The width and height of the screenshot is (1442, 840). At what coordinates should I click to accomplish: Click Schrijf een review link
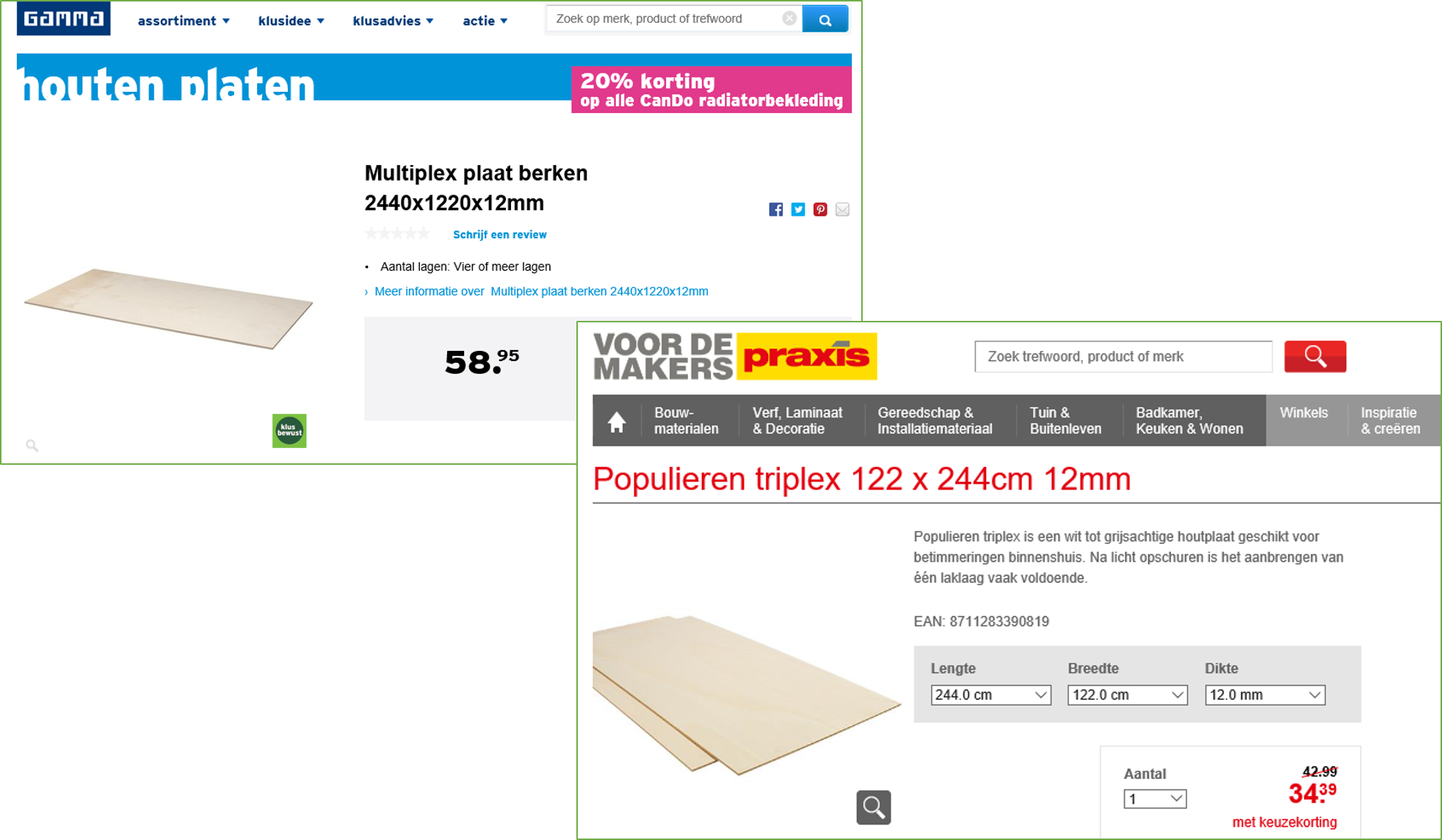tap(499, 235)
